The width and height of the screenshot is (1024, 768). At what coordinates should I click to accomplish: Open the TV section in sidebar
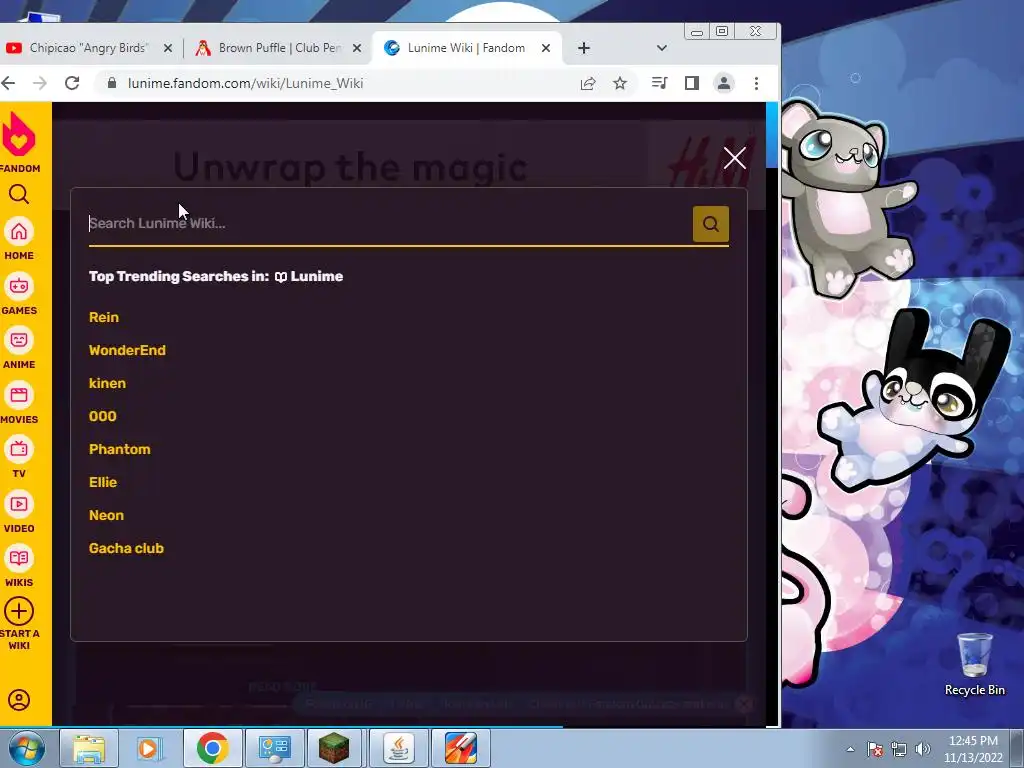(x=19, y=457)
